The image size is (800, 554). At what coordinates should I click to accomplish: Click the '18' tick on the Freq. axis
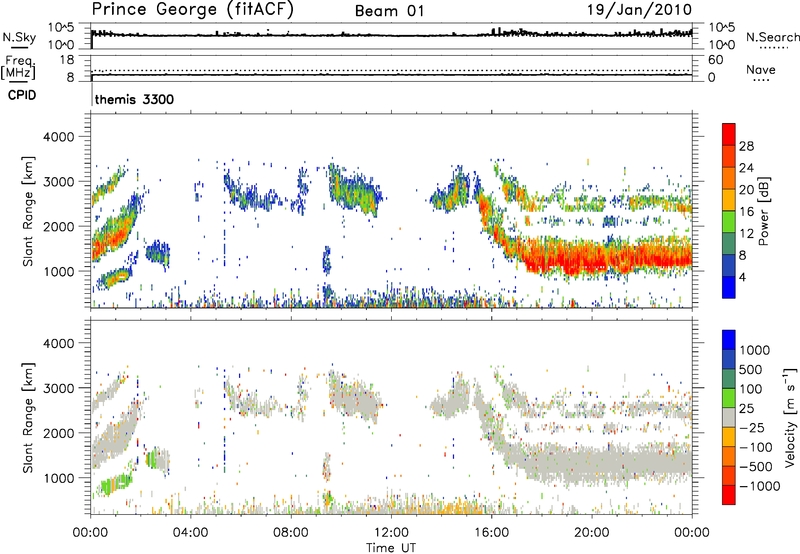[67, 60]
